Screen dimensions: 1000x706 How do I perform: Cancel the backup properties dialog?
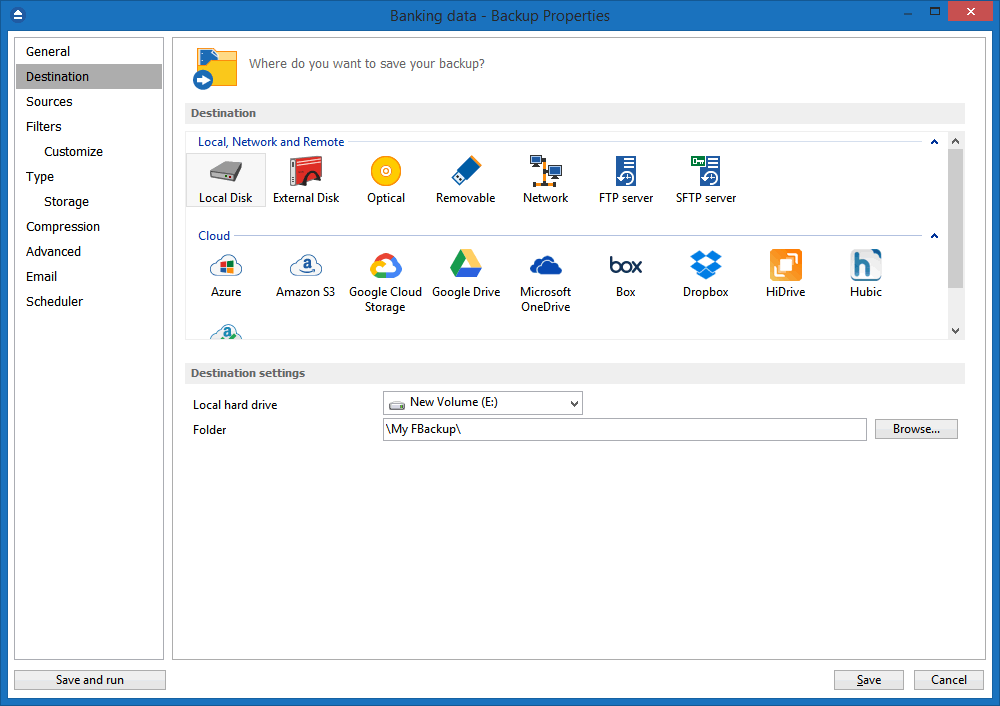948,680
